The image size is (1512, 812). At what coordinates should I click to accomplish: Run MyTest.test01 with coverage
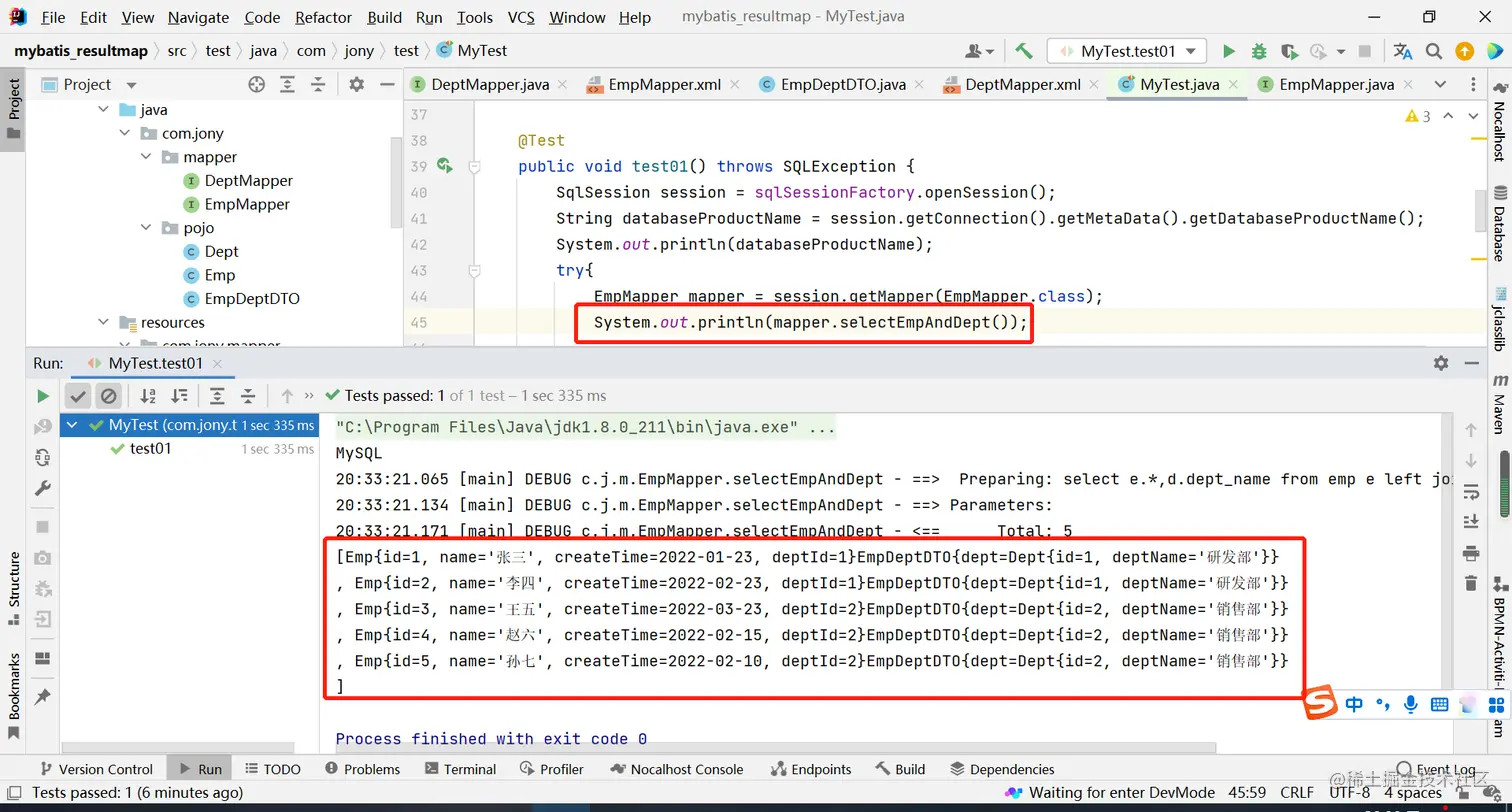tap(1289, 51)
